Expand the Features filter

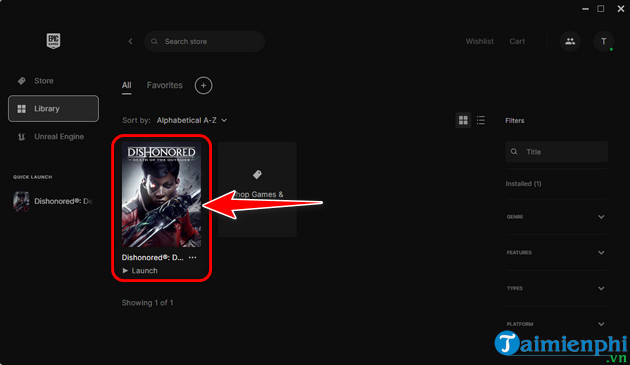click(556, 252)
